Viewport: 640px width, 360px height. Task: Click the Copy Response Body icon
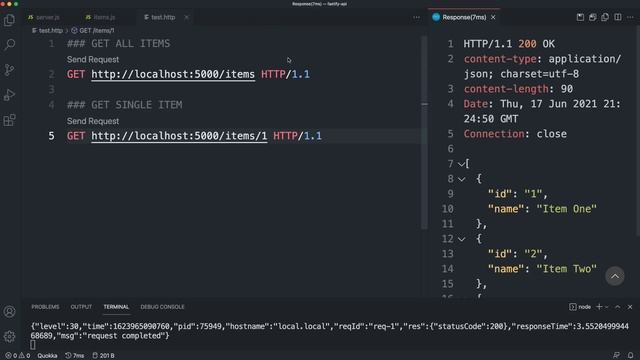pos(605,17)
